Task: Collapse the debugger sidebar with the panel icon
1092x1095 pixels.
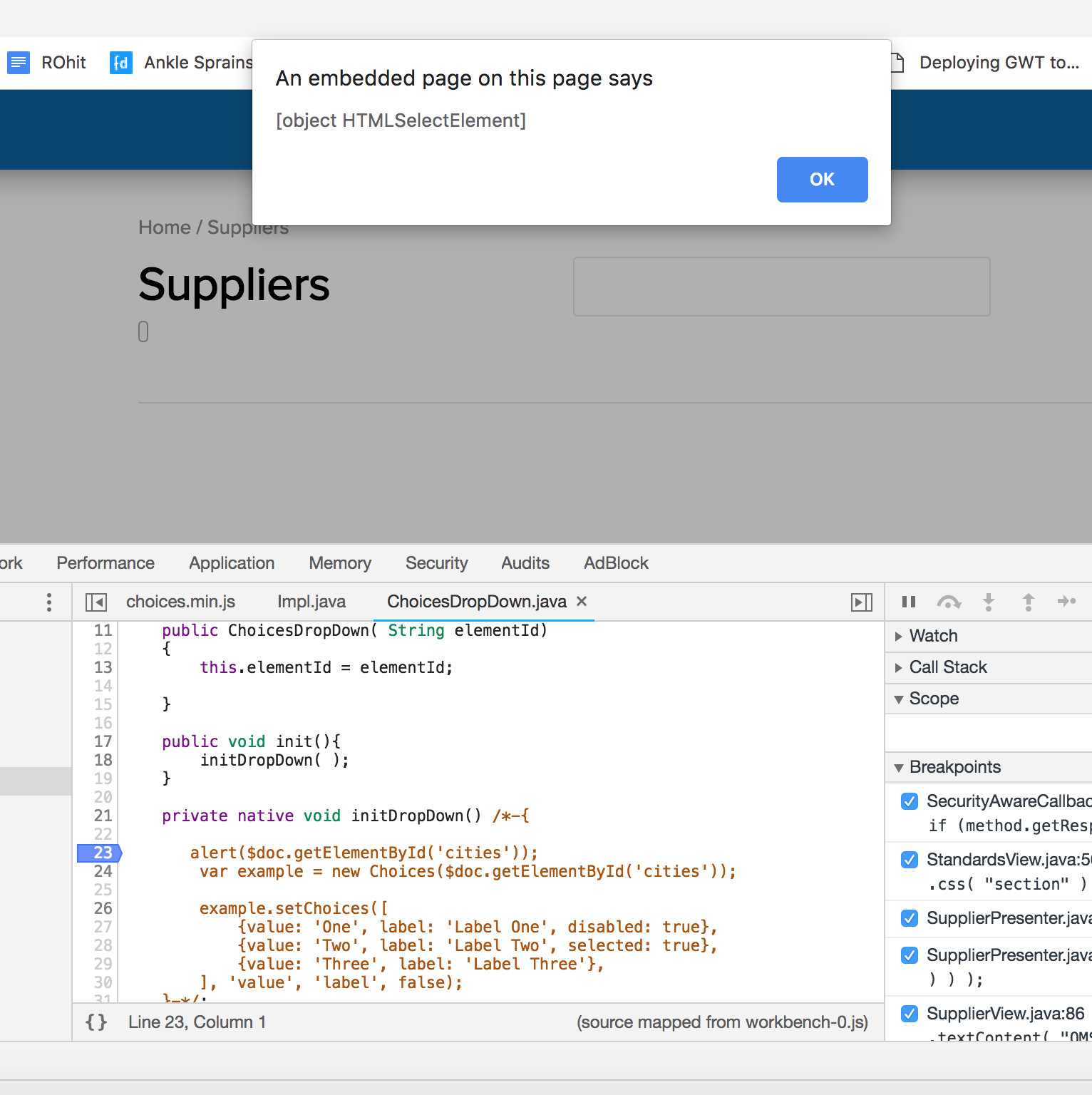Action: click(x=861, y=602)
